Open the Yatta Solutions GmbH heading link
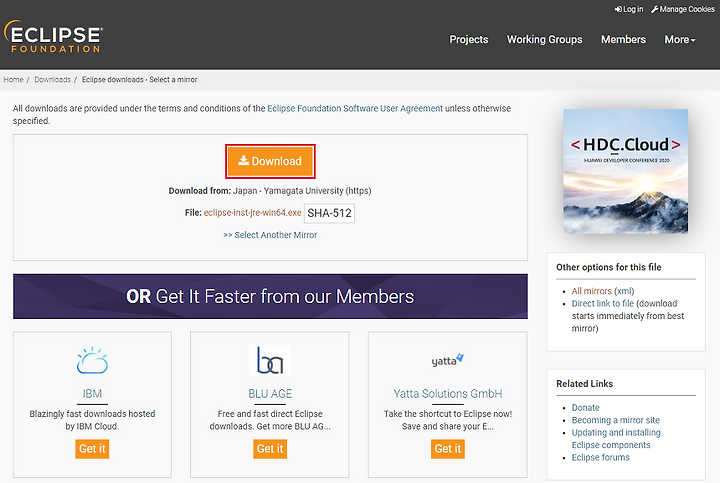This screenshot has height=483, width=720. [x=448, y=393]
